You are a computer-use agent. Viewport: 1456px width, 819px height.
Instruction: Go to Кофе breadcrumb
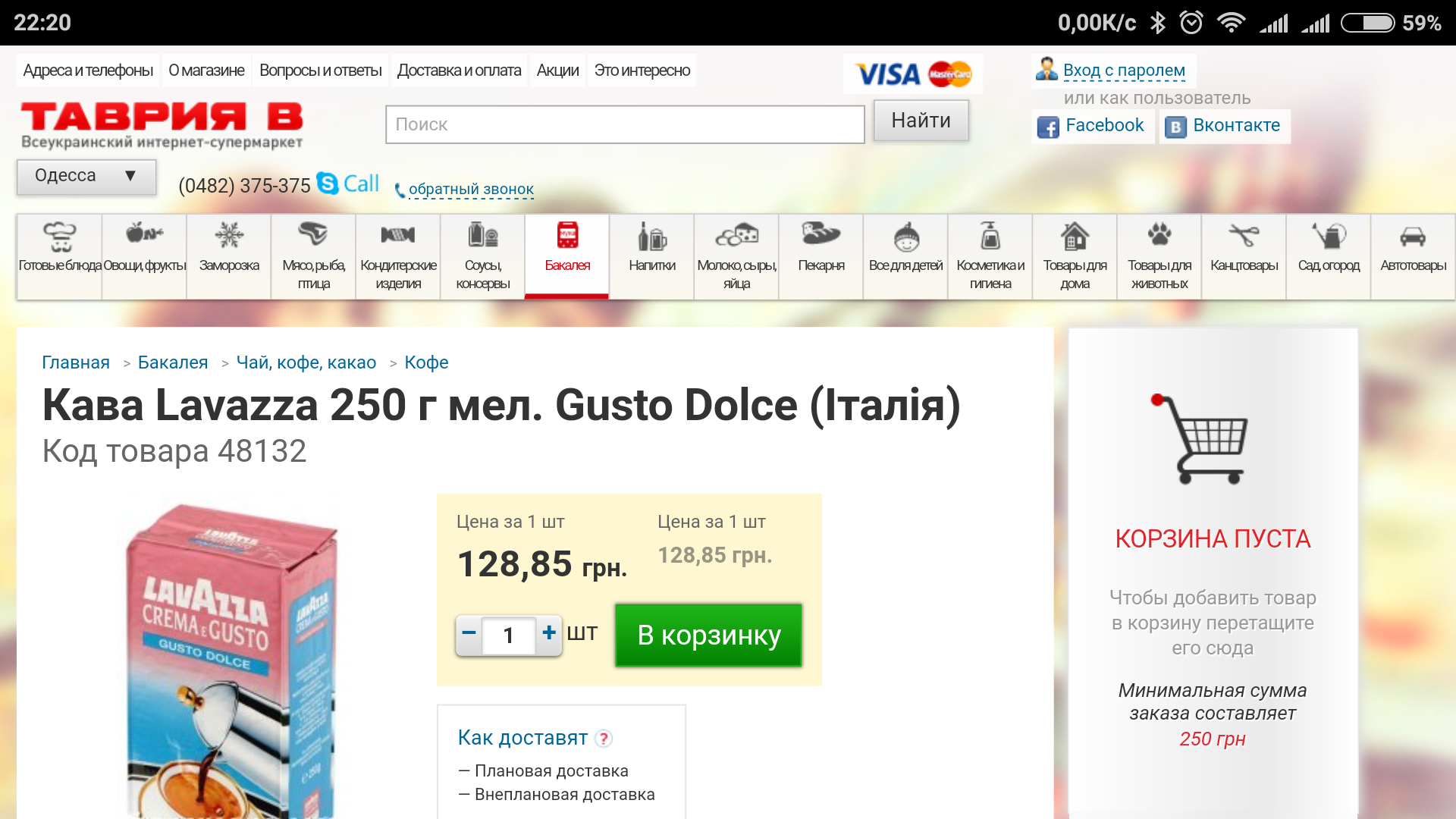click(426, 362)
